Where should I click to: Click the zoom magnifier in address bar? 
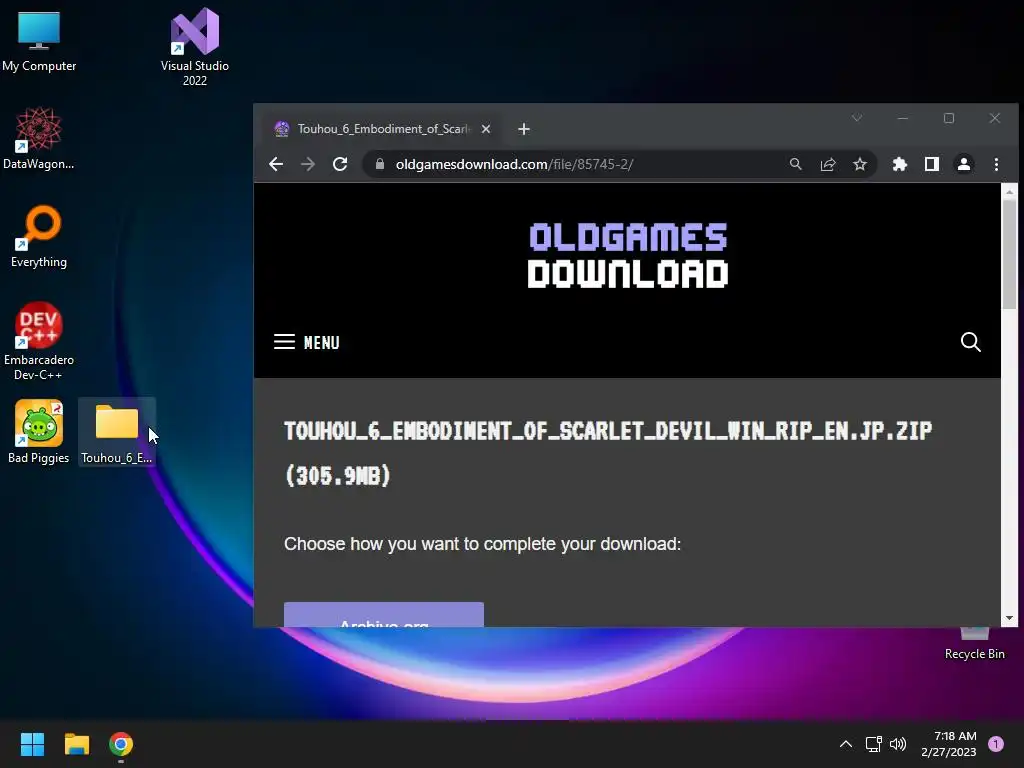point(795,164)
